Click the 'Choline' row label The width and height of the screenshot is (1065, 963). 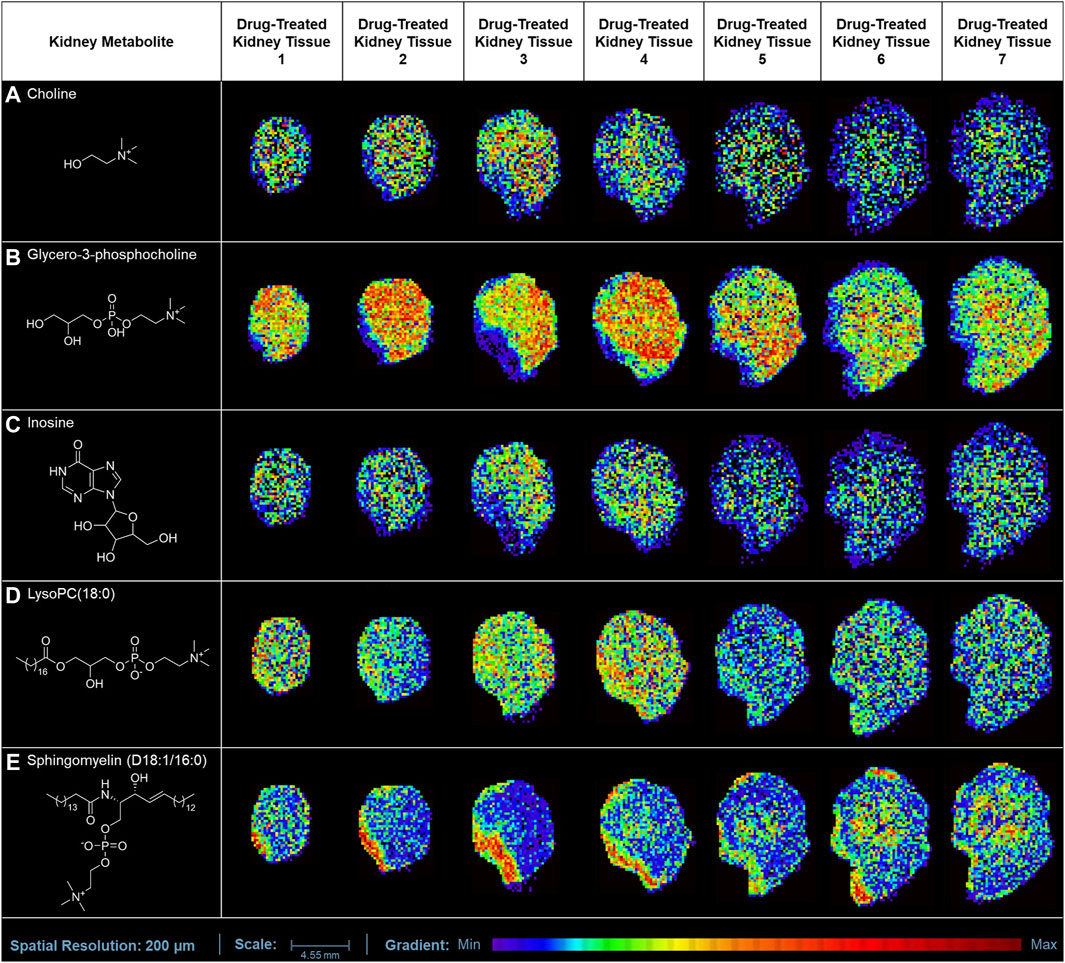point(52,94)
